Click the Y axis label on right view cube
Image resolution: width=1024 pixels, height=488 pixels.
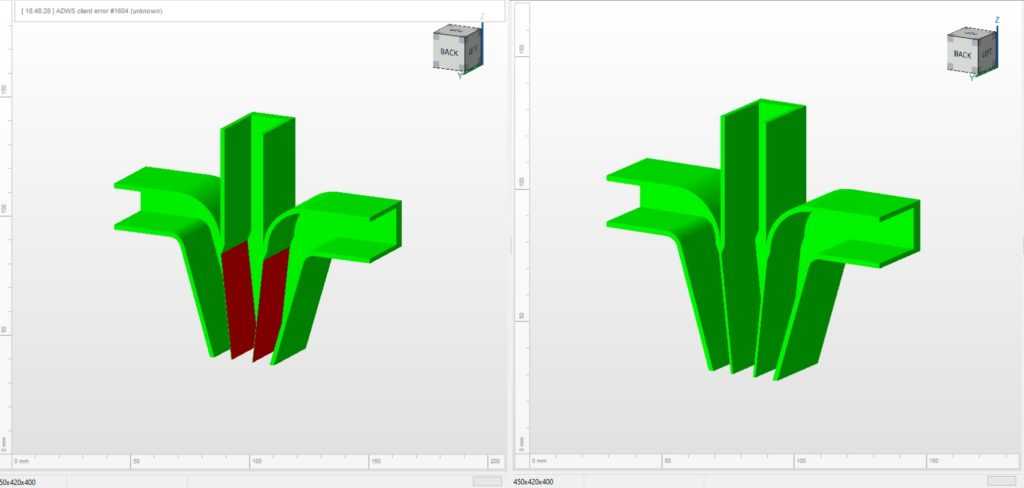(974, 79)
